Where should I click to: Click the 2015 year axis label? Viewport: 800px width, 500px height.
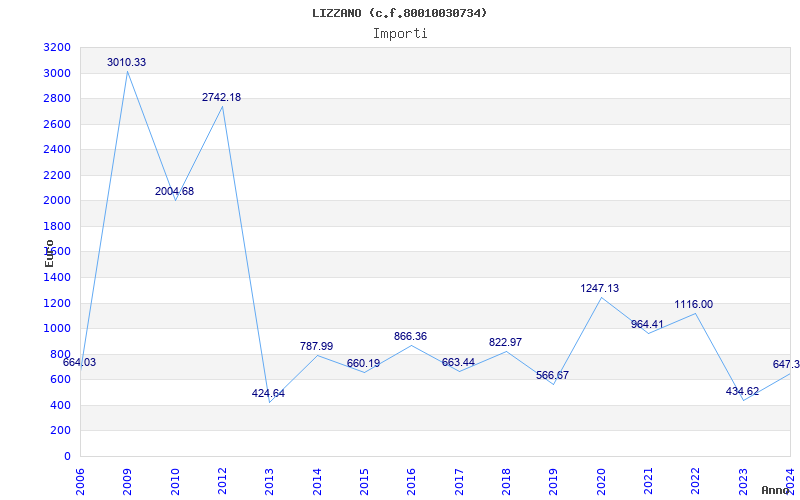click(x=364, y=482)
